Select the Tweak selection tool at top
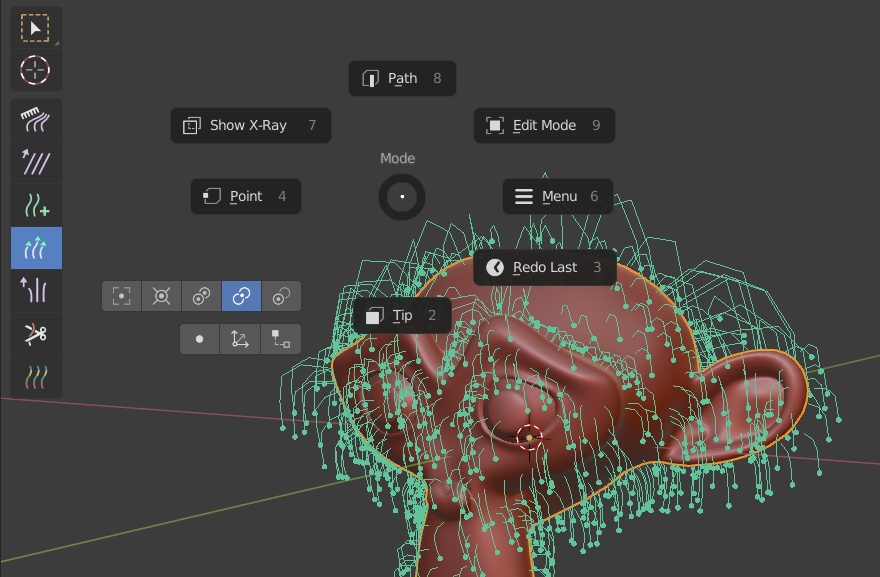The image size is (880, 577). point(36,27)
